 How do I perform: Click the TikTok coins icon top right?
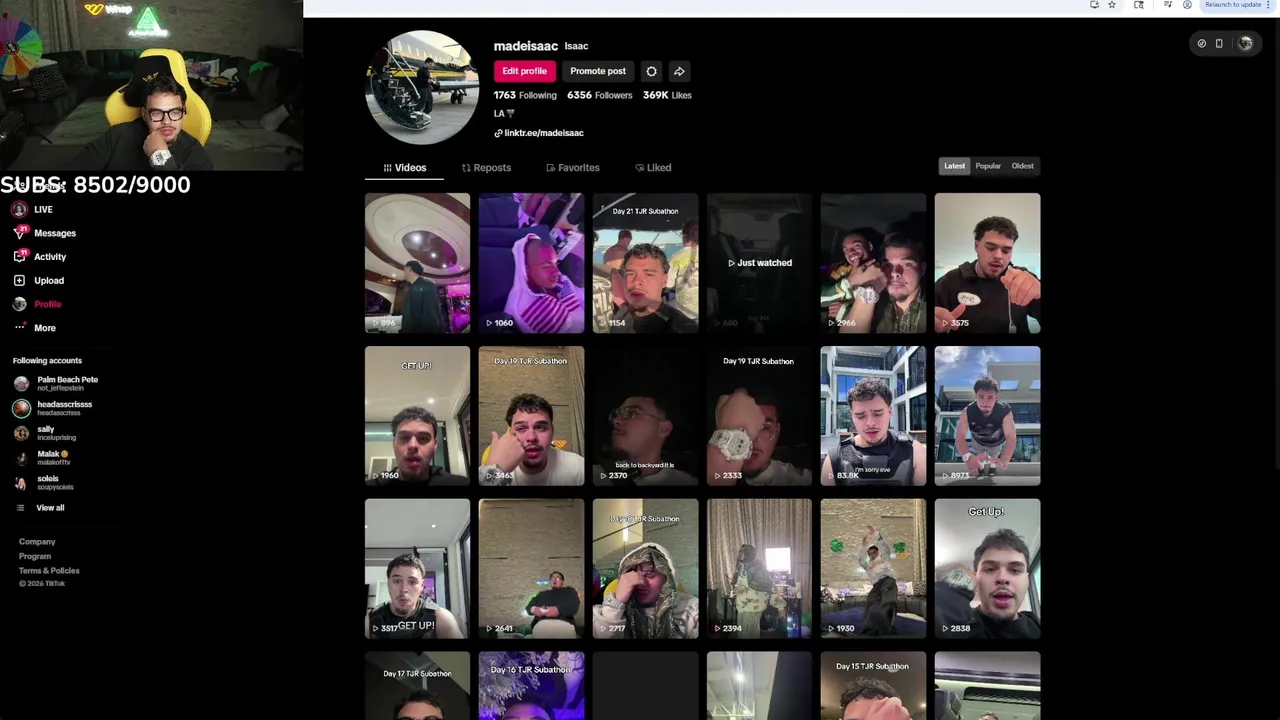pyautogui.click(x=1202, y=44)
